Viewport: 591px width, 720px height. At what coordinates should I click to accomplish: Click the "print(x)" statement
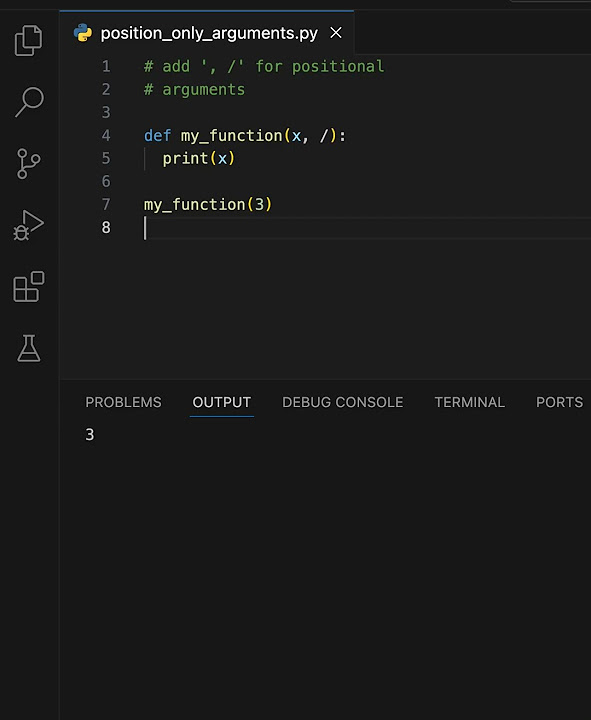(x=199, y=158)
